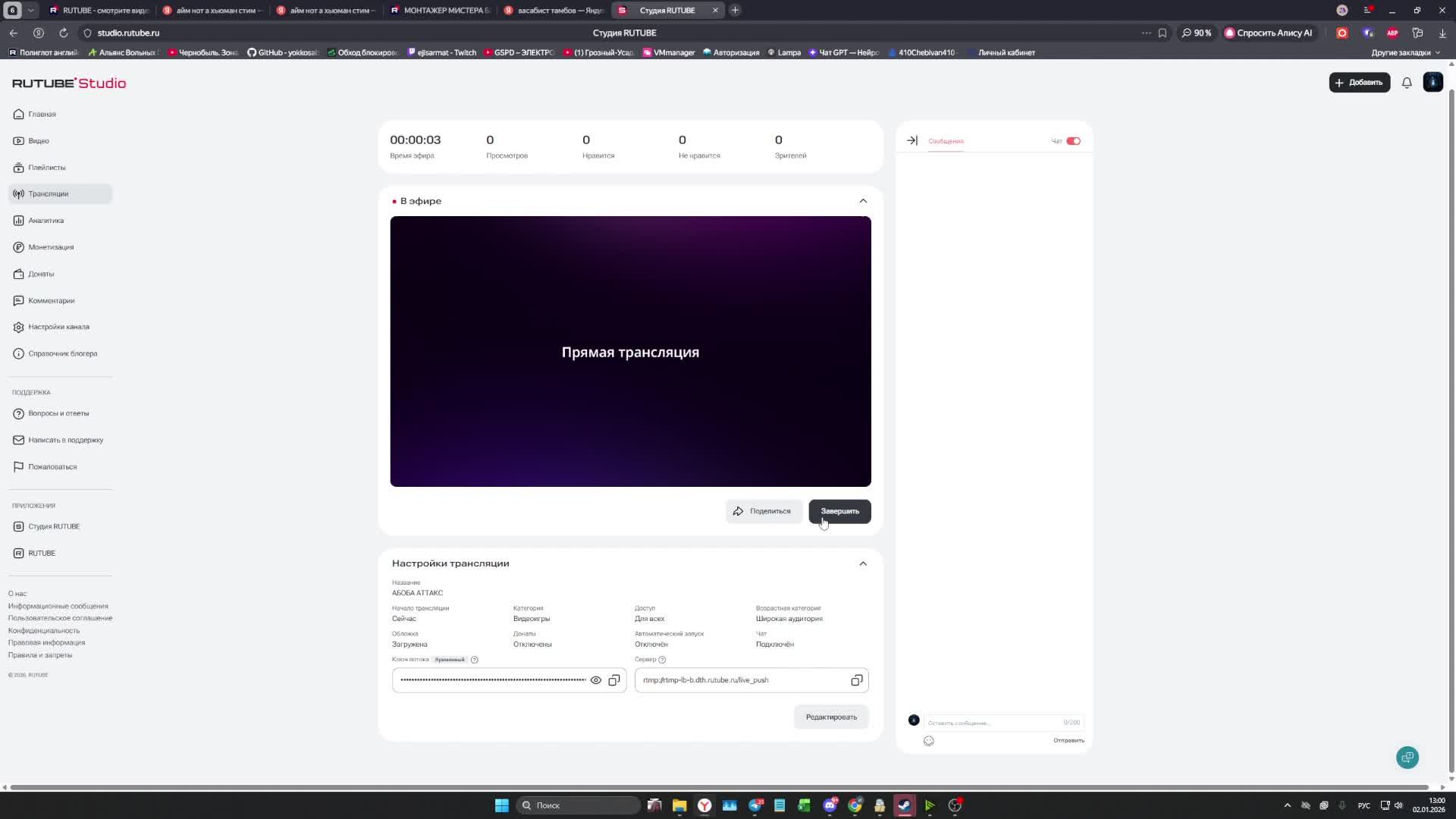Open the Windows Start menu

[x=502, y=805]
